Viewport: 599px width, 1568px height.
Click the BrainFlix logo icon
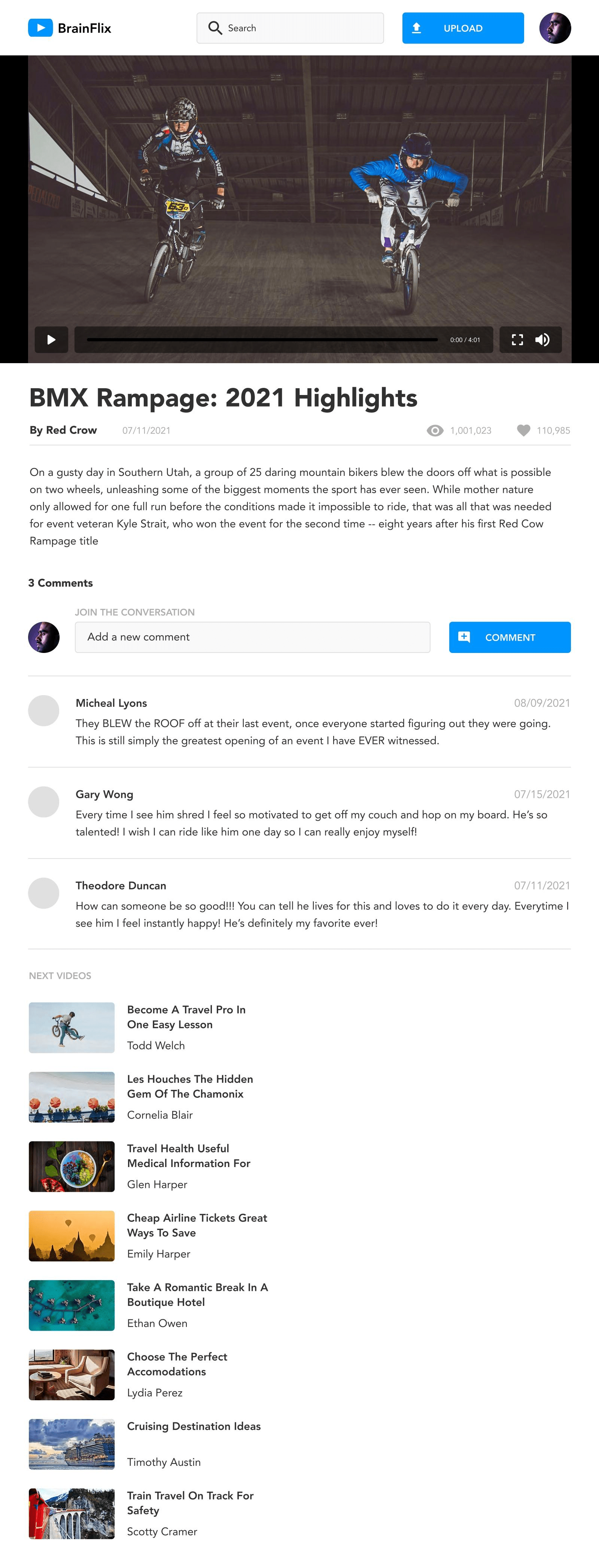[x=40, y=28]
